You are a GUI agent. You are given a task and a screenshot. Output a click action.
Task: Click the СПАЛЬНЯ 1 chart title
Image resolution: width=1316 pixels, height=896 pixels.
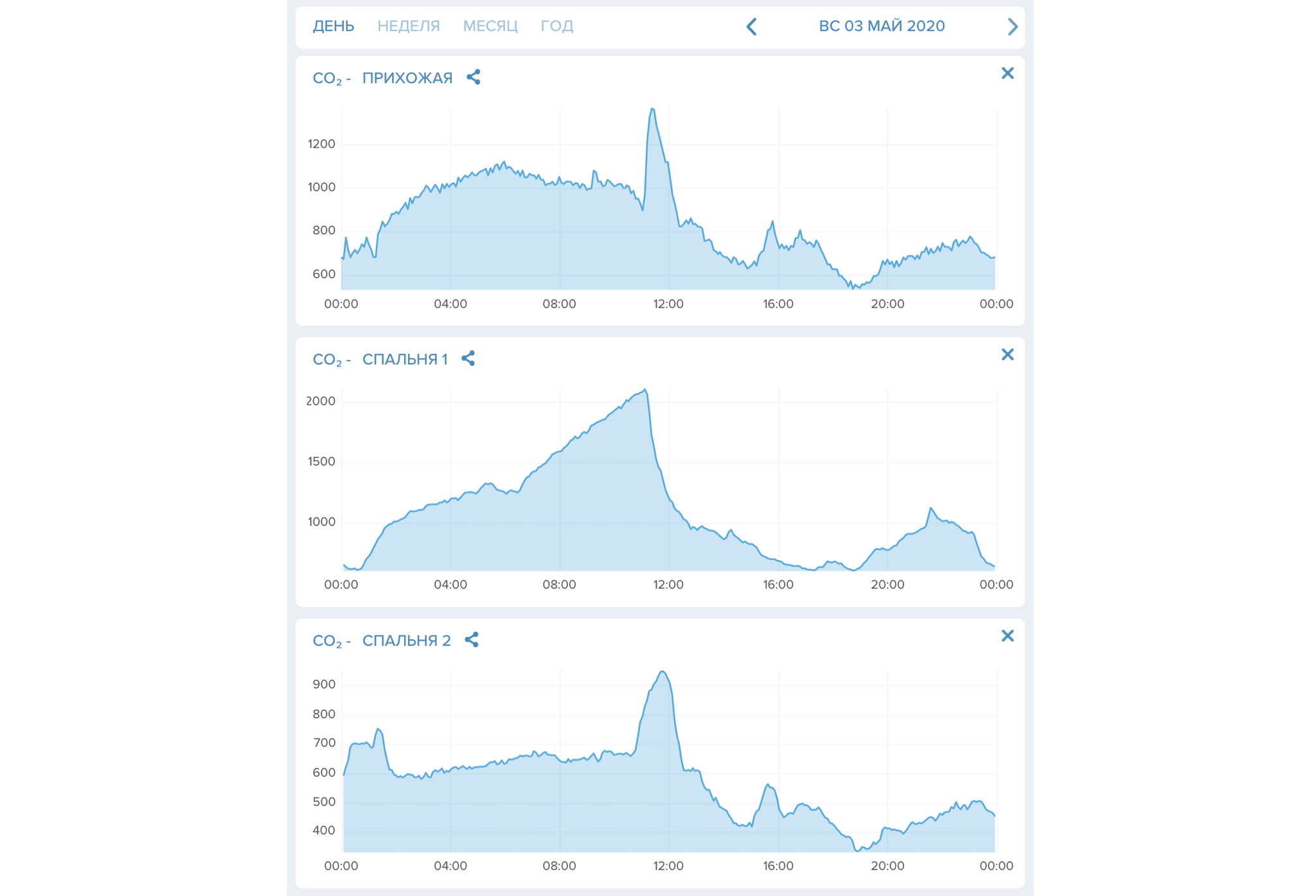click(x=405, y=360)
